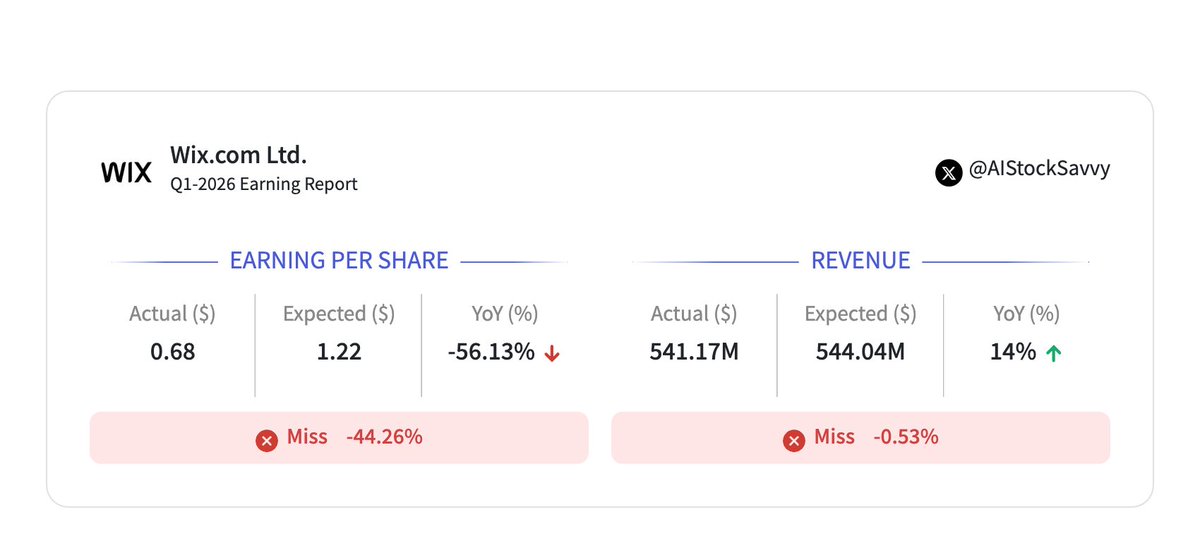
Task: Click the Revenue Miss red cross icon
Action: tap(794, 440)
